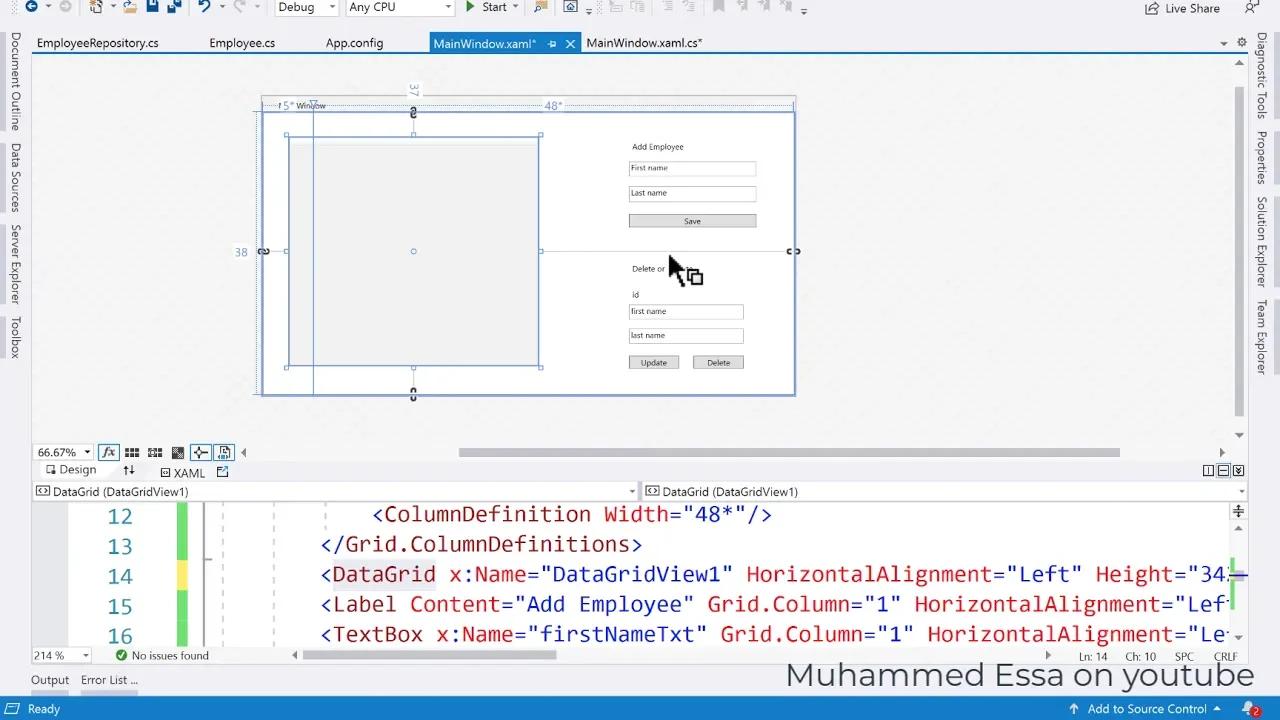1280x720 pixels.
Task: Open the effects (fx) designer icon
Action: click(x=109, y=452)
